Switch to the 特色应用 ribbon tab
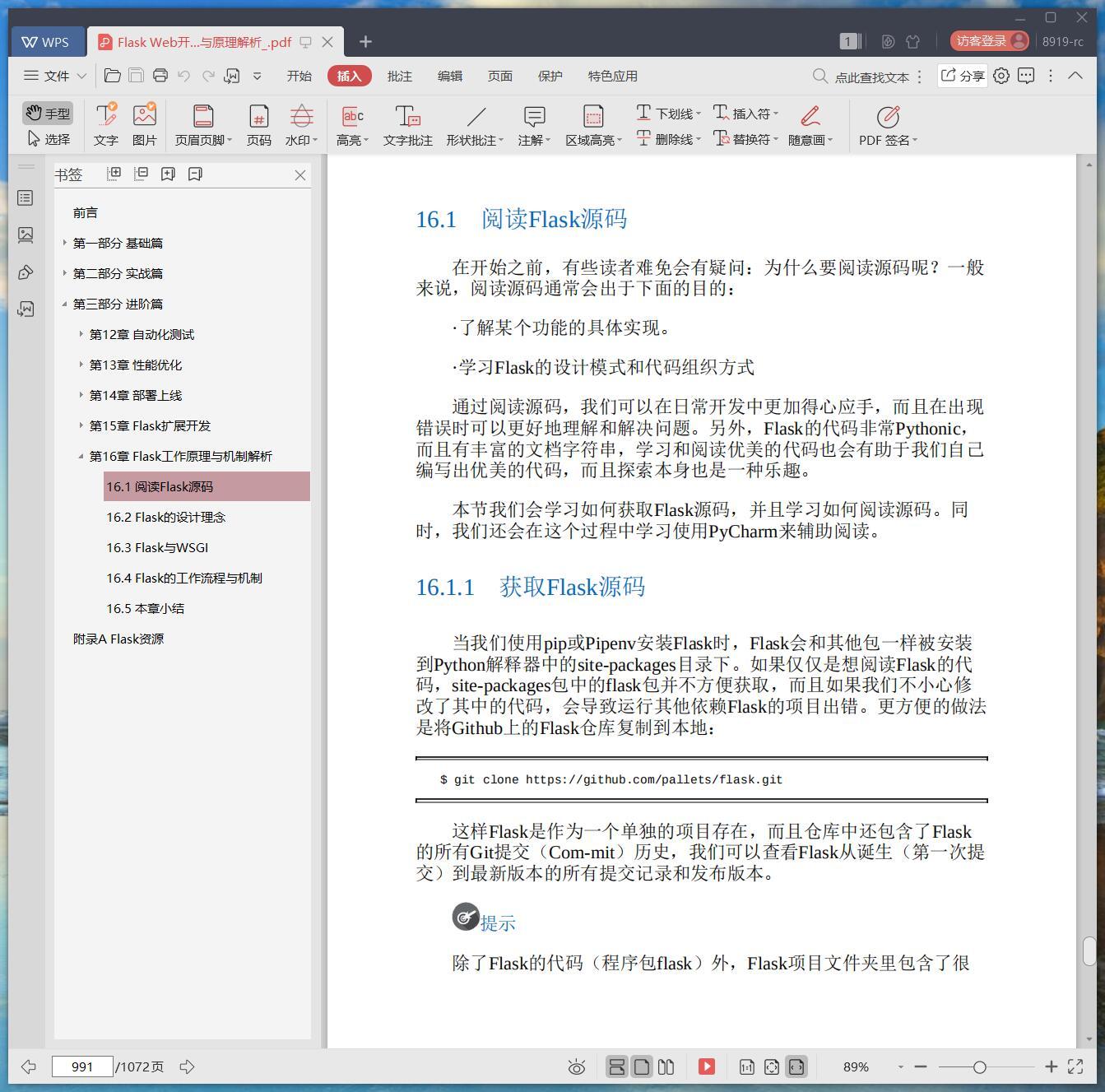1105x1092 pixels. point(613,76)
